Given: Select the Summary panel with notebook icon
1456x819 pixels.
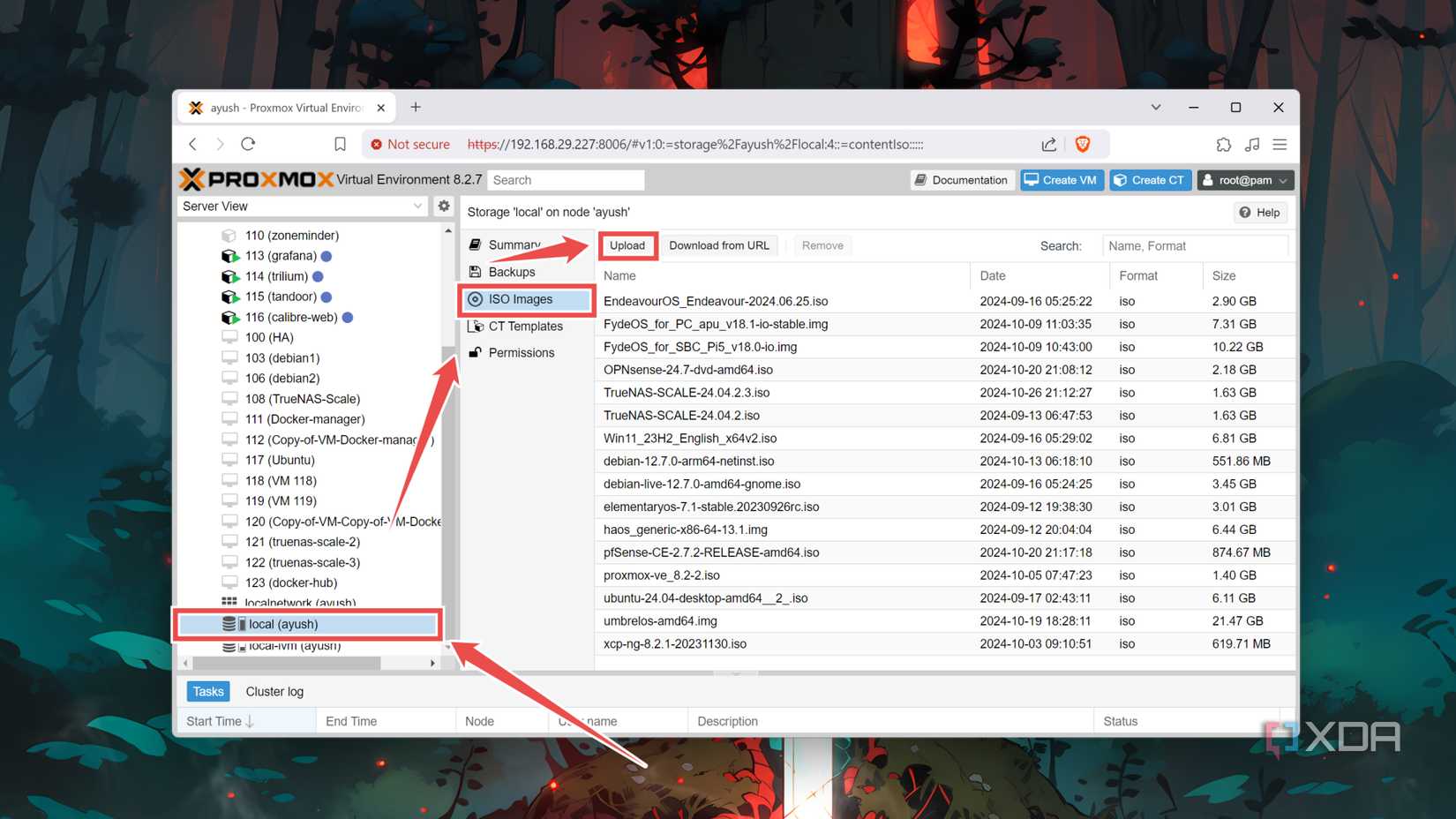Looking at the screenshot, I should pyautogui.click(x=514, y=244).
